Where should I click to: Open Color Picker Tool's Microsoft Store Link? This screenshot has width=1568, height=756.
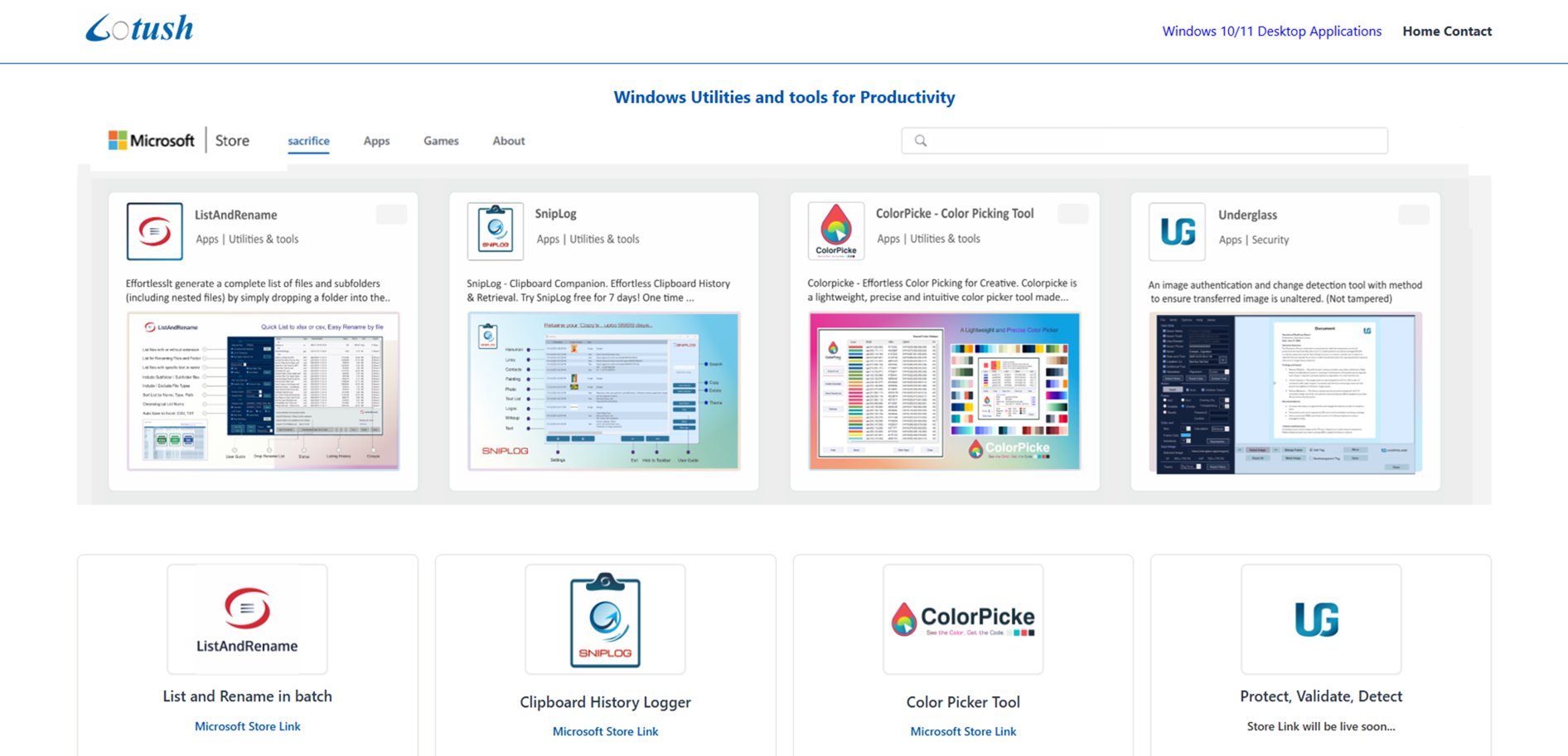click(963, 731)
